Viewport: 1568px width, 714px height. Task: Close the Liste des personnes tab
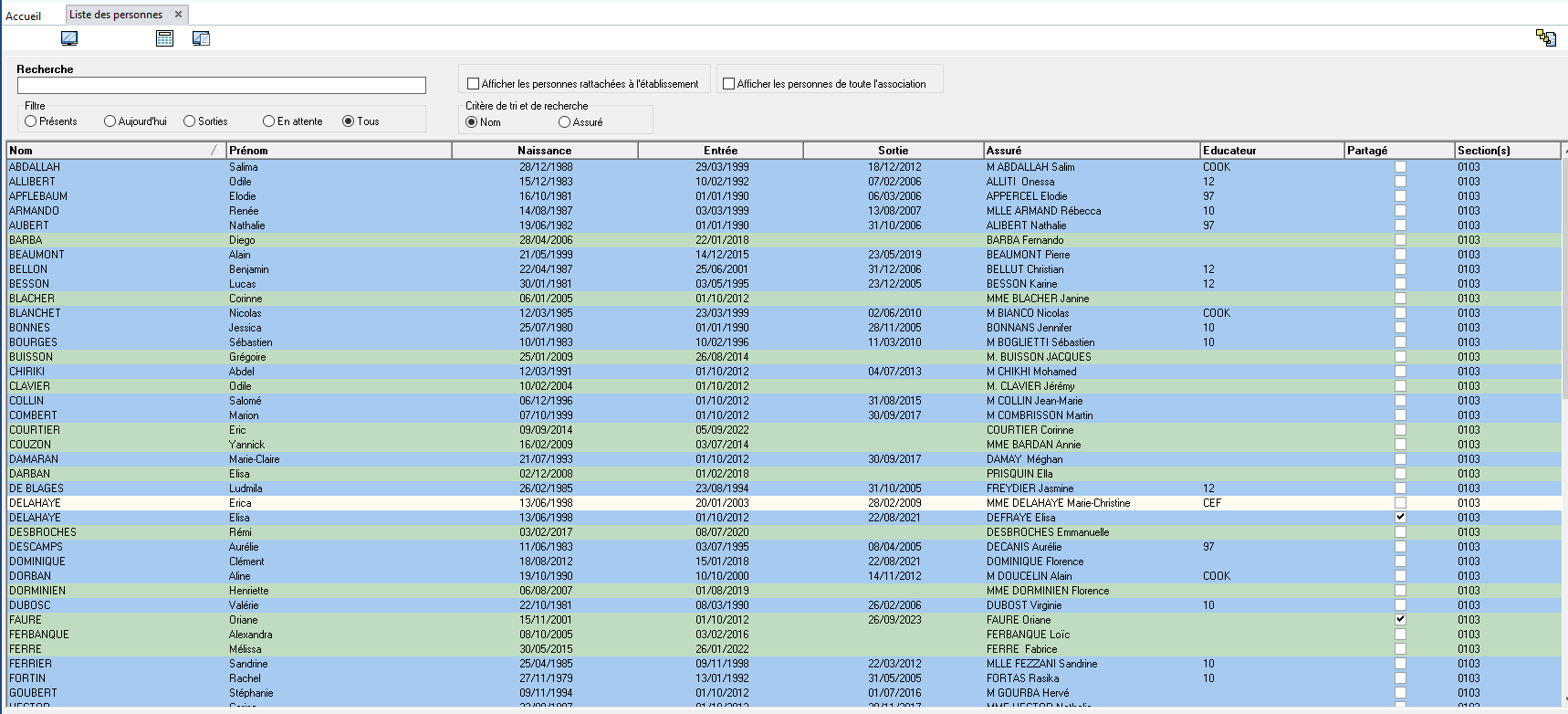tap(178, 15)
